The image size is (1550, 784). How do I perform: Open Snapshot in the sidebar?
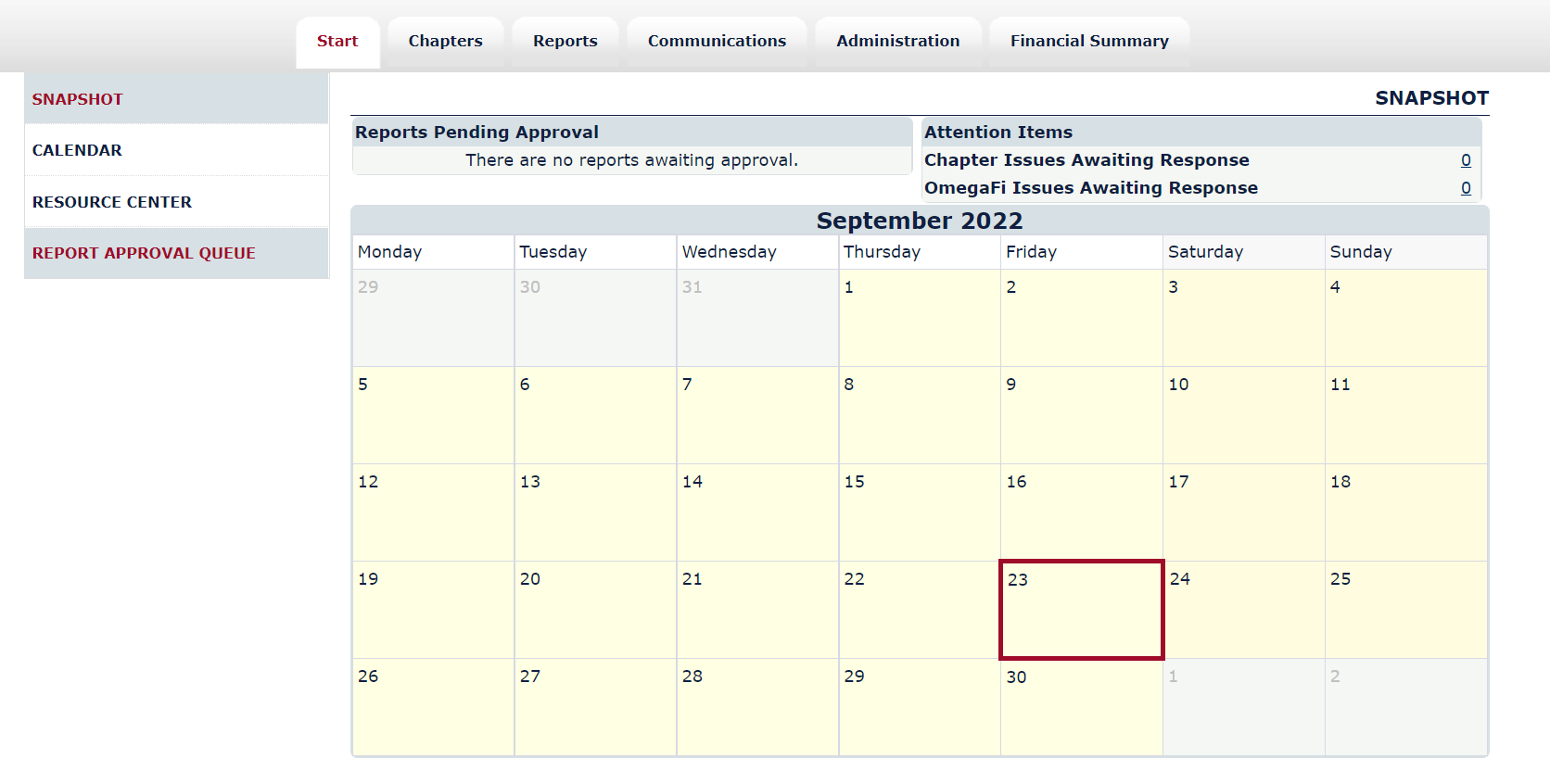78,99
